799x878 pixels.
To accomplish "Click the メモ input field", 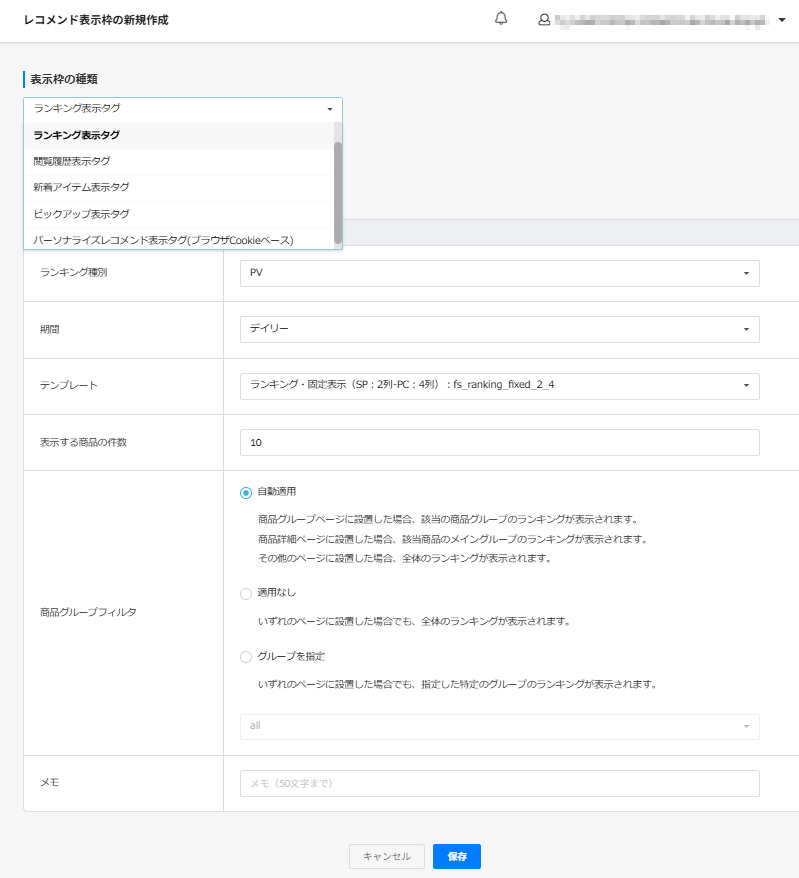I will [499, 783].
